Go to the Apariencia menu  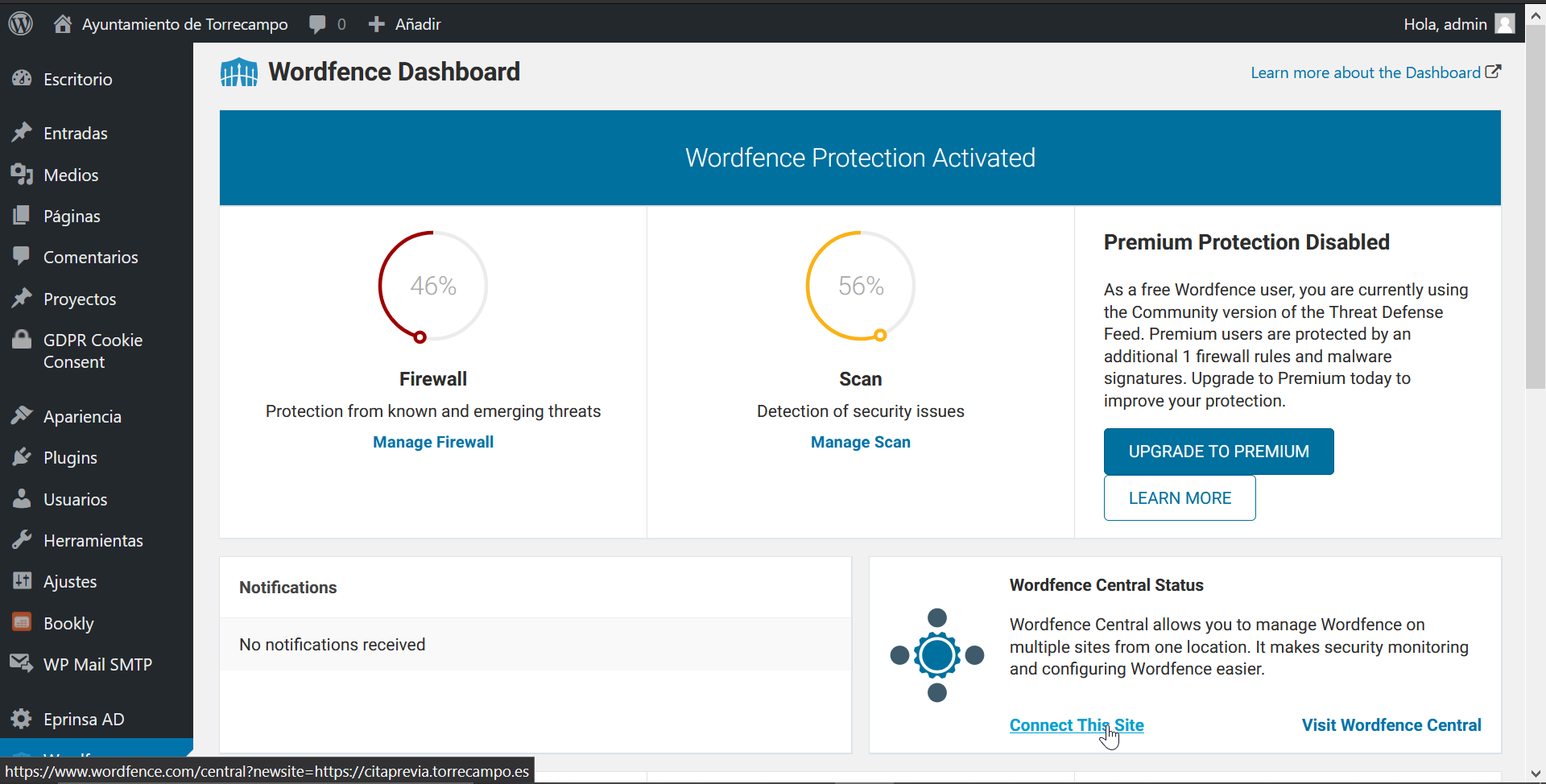82,416
